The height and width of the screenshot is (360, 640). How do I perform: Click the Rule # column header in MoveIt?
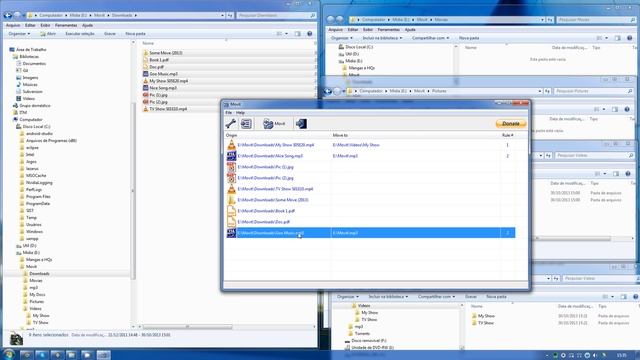507,135
